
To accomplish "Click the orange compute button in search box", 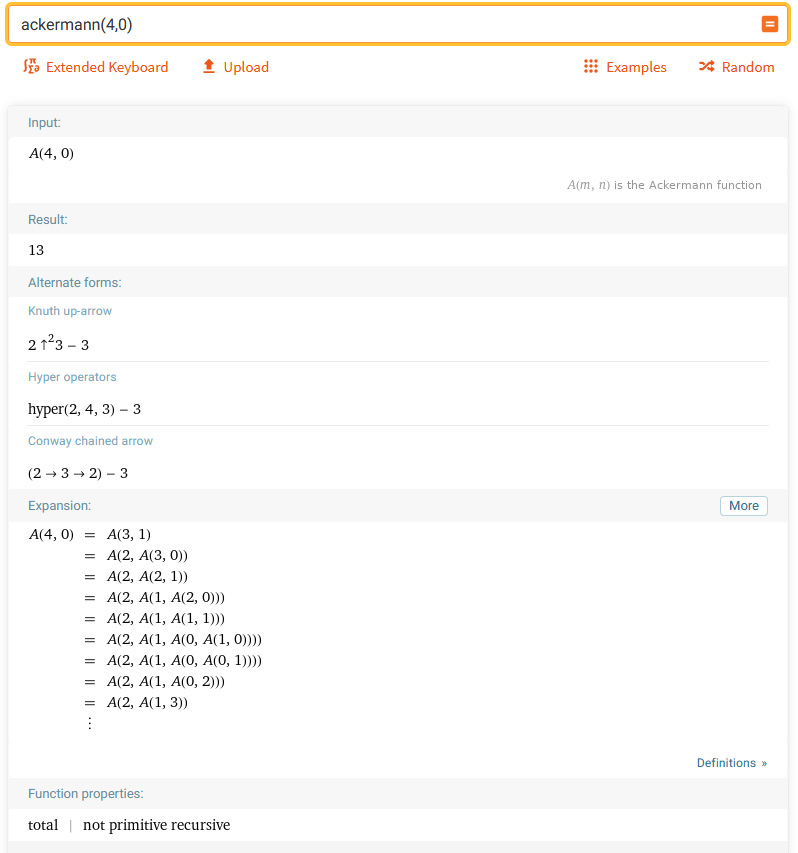I will [769, 25].
